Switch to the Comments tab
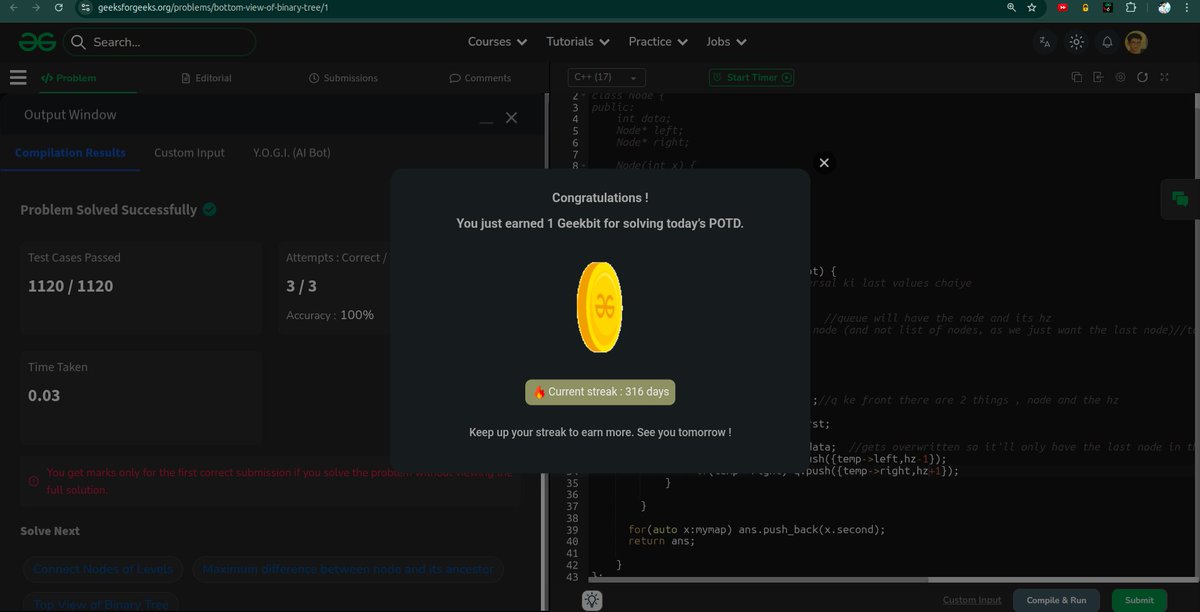 pyautogui.click(x=480, y=78)
